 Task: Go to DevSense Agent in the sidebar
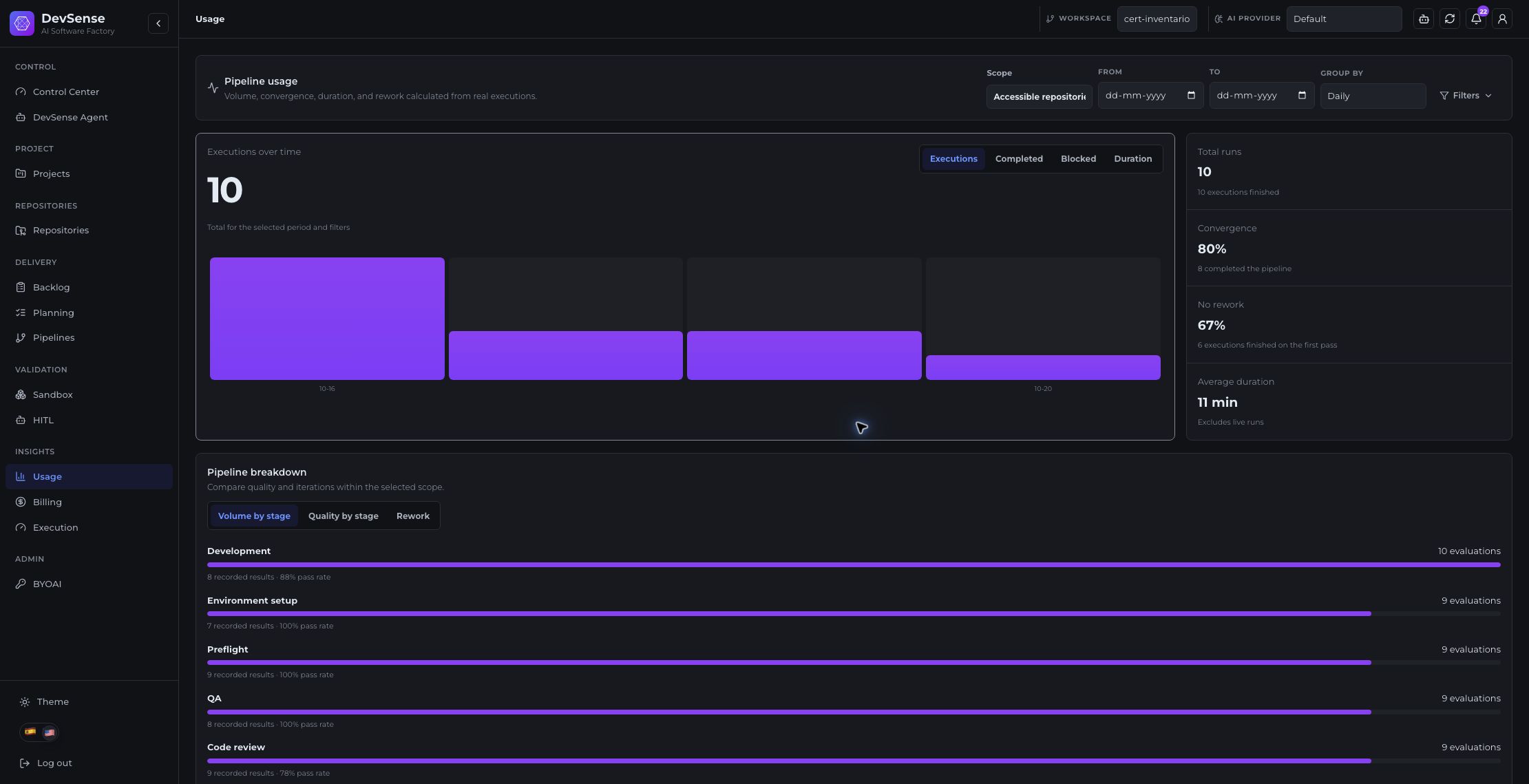(89, 117)
